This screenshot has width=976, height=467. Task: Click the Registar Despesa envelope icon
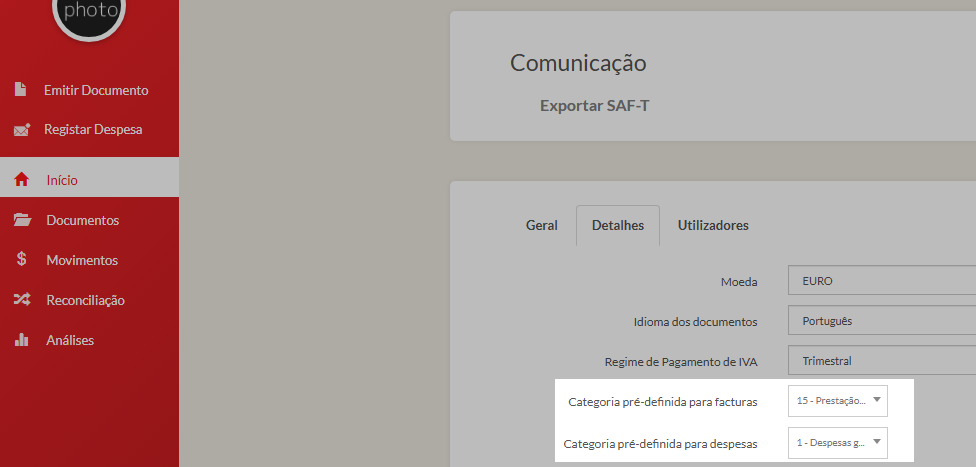[x=21, y=130]
